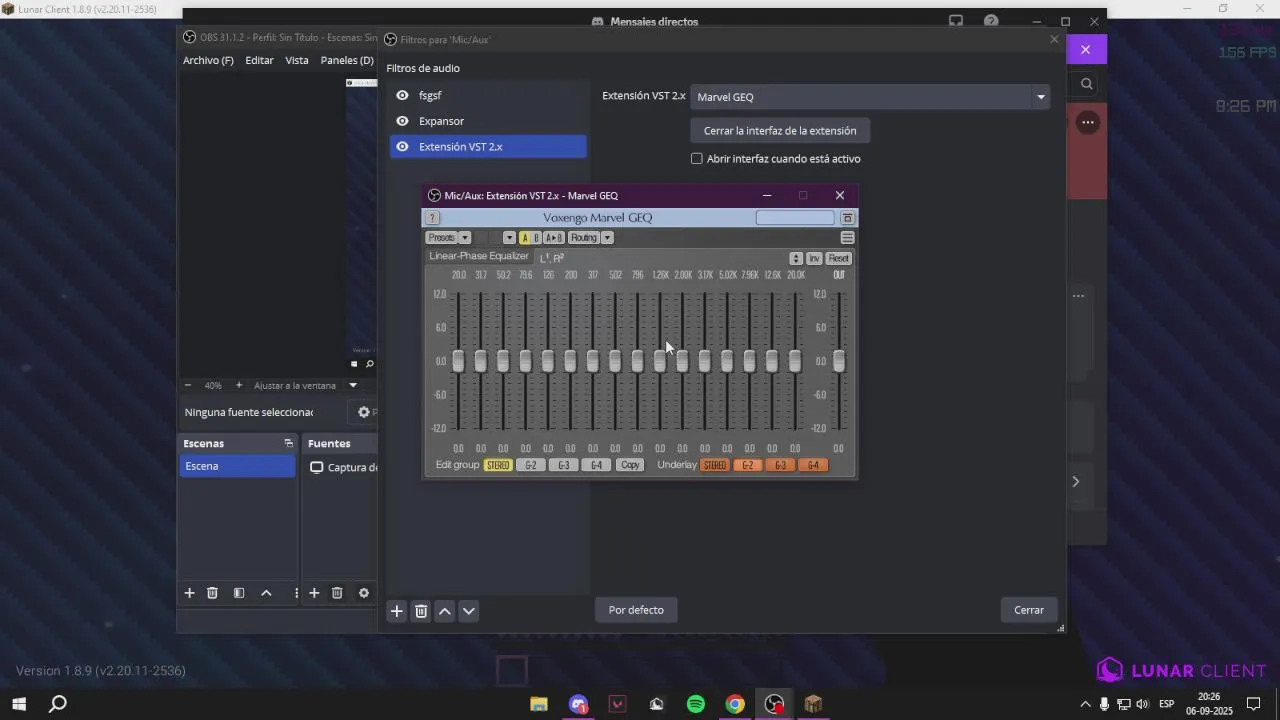Switch to the B comparison state
The width and height of the screenshot is (1280, 720).
pos(536,238)
